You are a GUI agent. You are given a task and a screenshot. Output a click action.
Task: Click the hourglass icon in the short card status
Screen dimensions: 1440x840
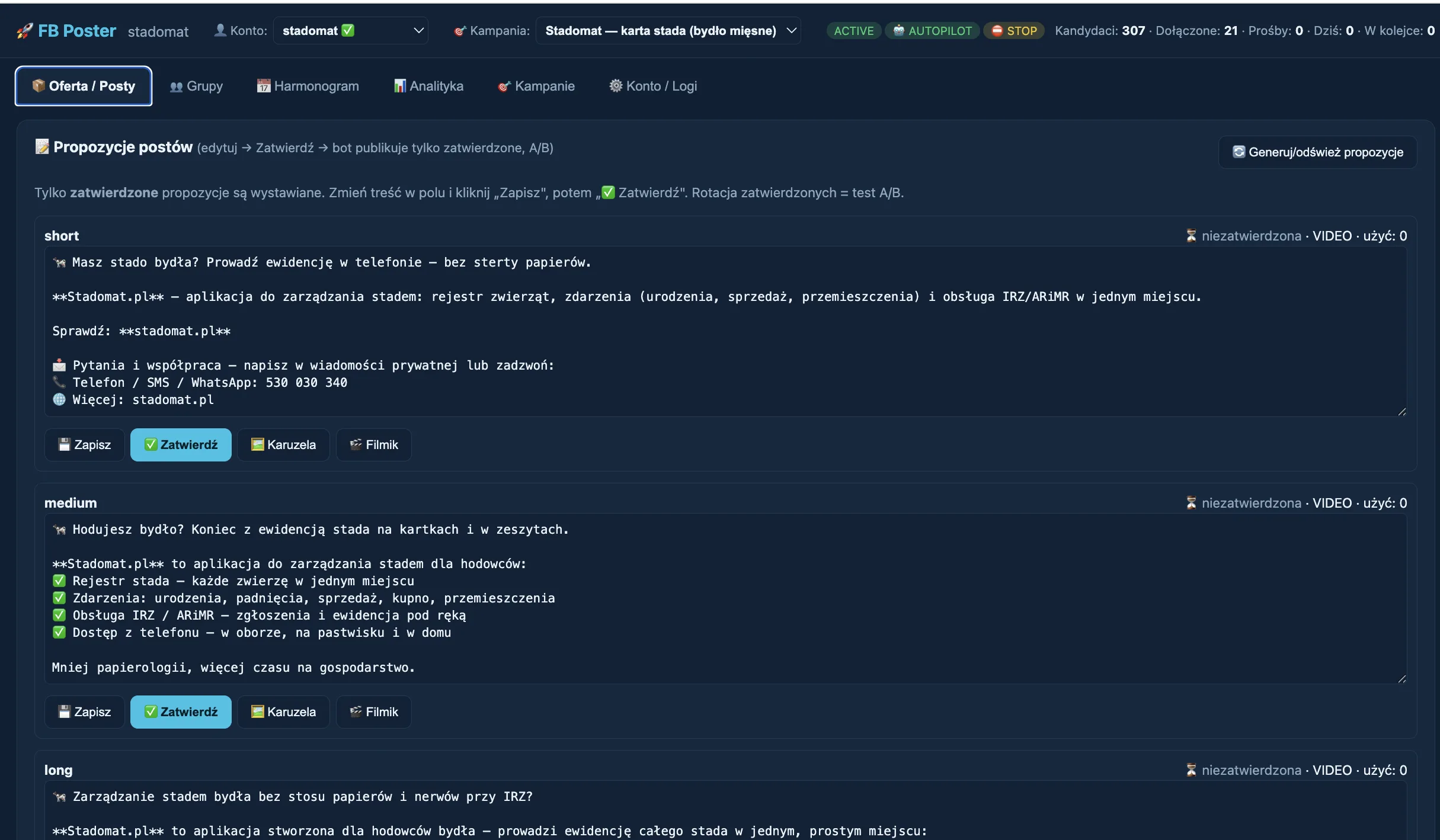pyautogui.click(x=1191, y=236)
